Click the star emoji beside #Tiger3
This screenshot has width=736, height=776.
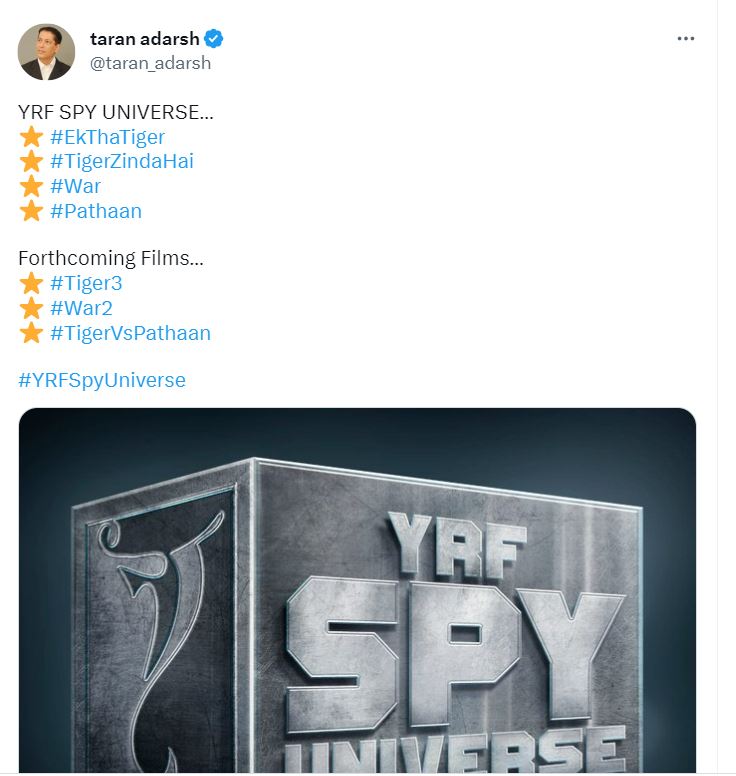pos(31,283)
